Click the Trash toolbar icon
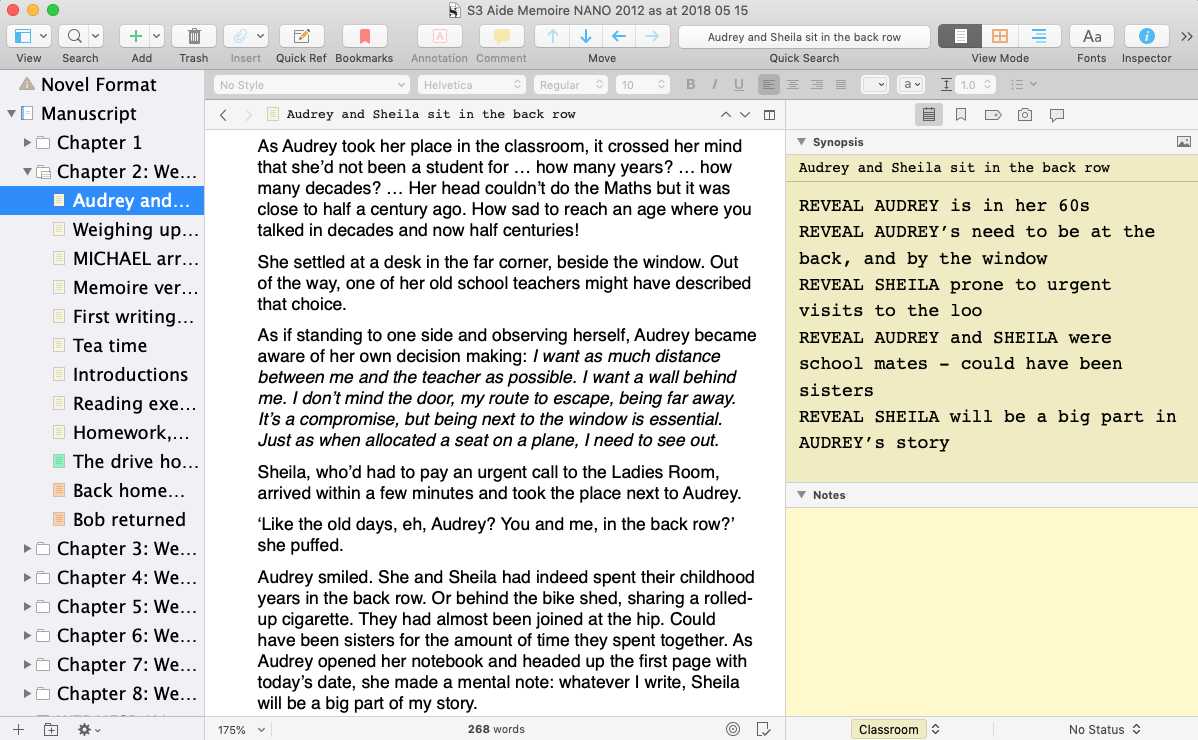This screenshot has height=740, width=1198. [x=194, y=36]
